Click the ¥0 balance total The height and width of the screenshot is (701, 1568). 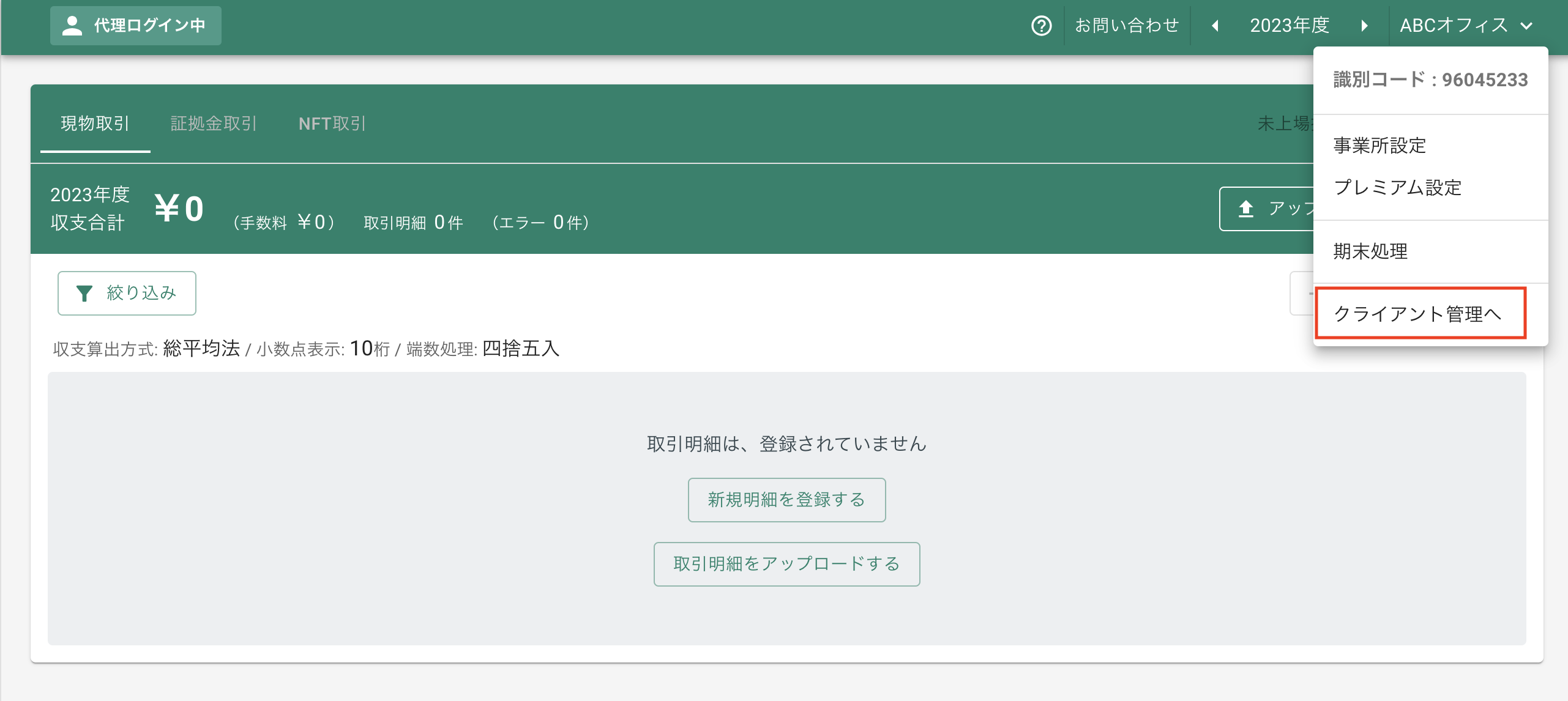click(x=179, y=209)
